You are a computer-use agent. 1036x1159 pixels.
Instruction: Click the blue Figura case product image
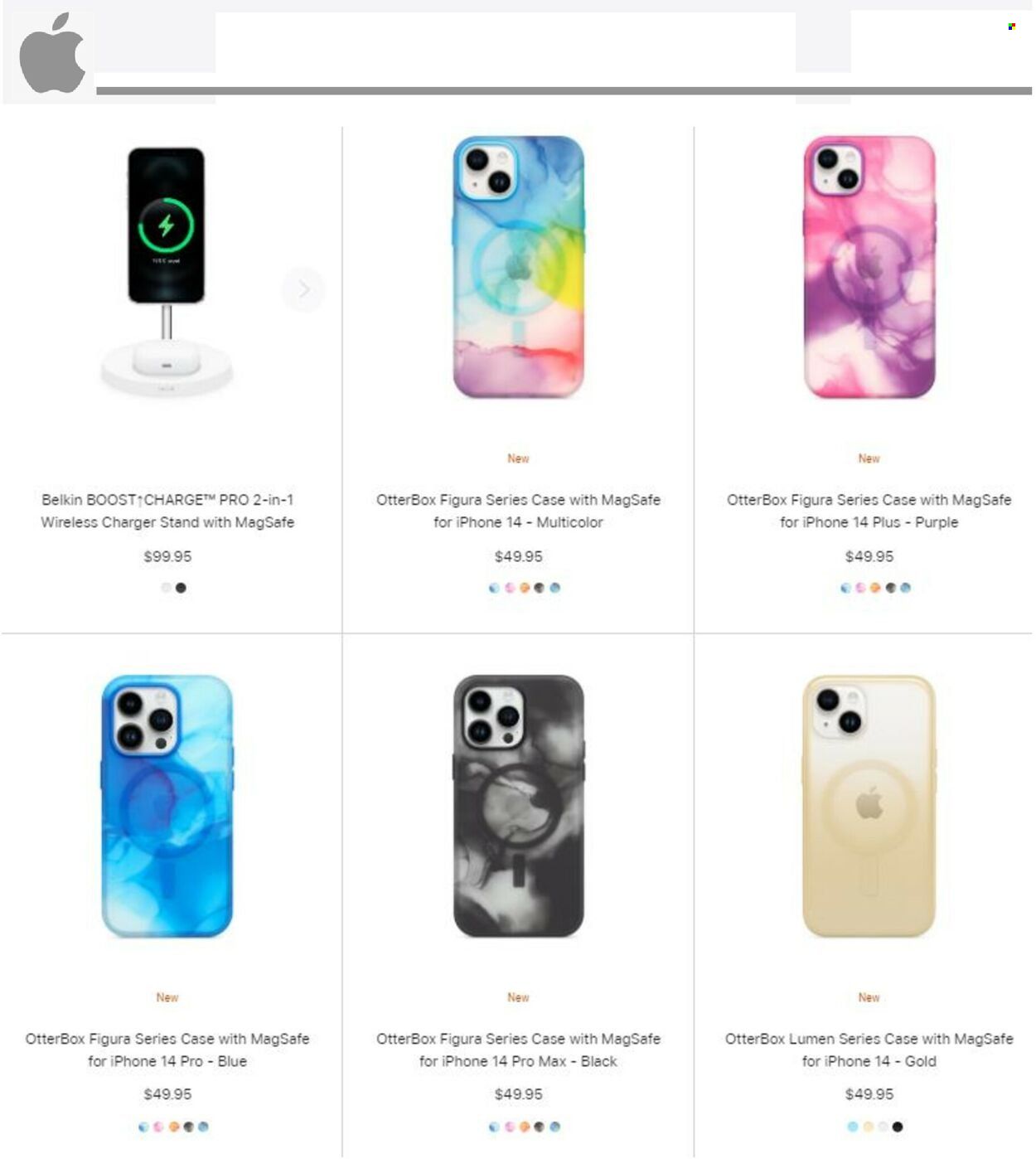(167, 806)
